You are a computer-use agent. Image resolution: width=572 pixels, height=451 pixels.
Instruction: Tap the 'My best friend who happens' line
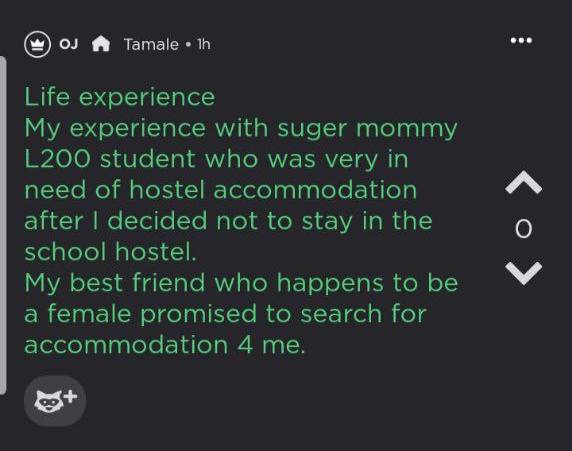241,283
